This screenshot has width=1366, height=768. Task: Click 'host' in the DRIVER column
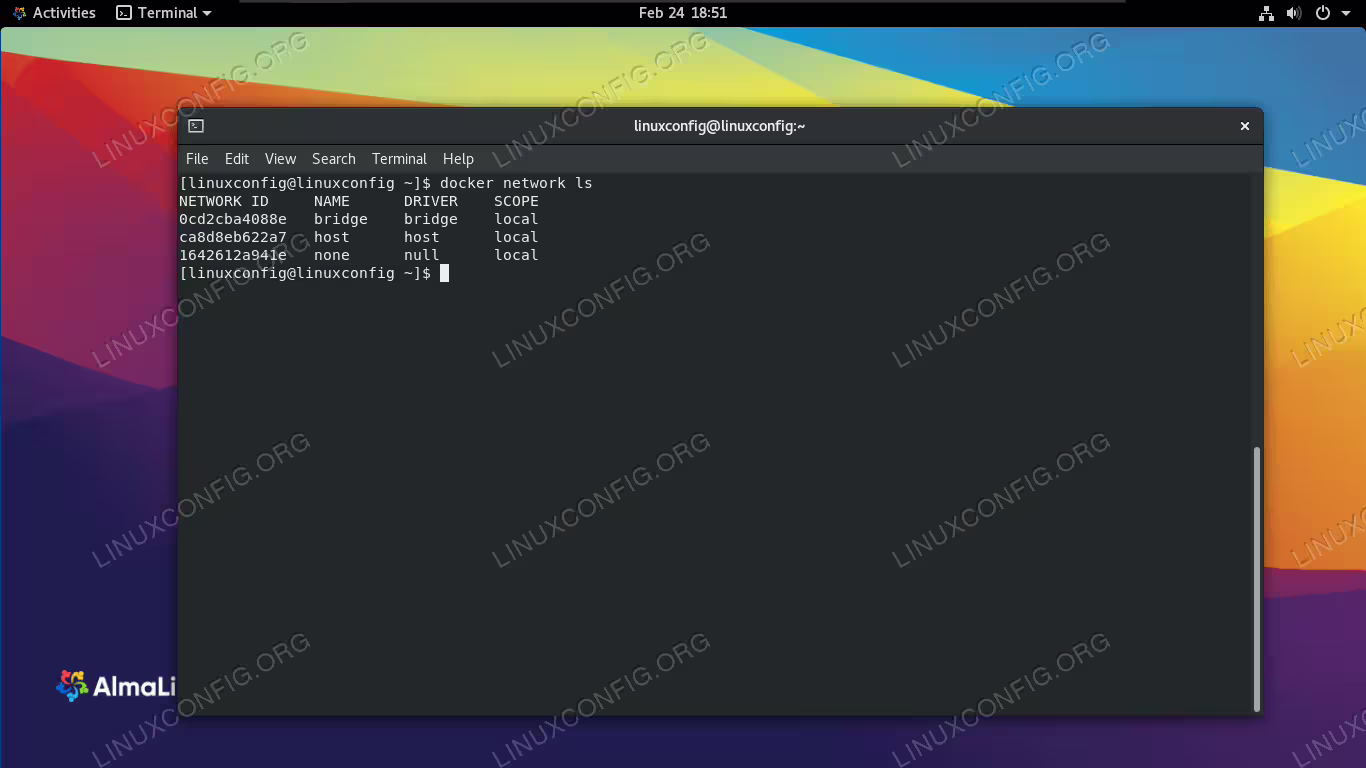[422, 237]
